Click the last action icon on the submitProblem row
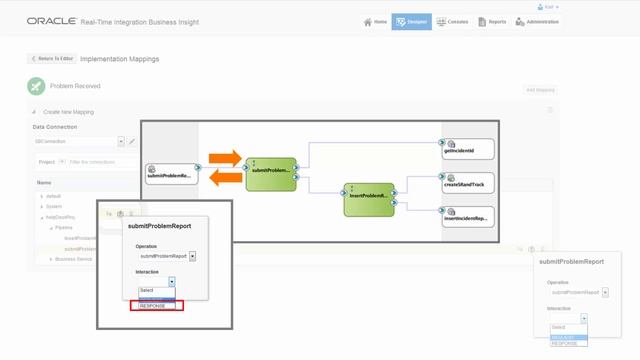Image resolution: width=640 pixels, height=360 pixels. tap(542, 249)
